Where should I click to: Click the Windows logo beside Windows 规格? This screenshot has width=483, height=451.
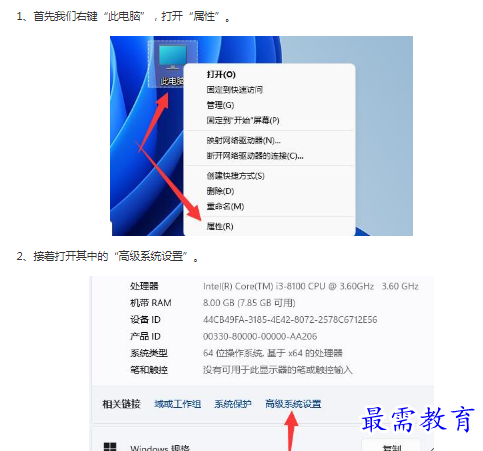click(x=110, y=447)
